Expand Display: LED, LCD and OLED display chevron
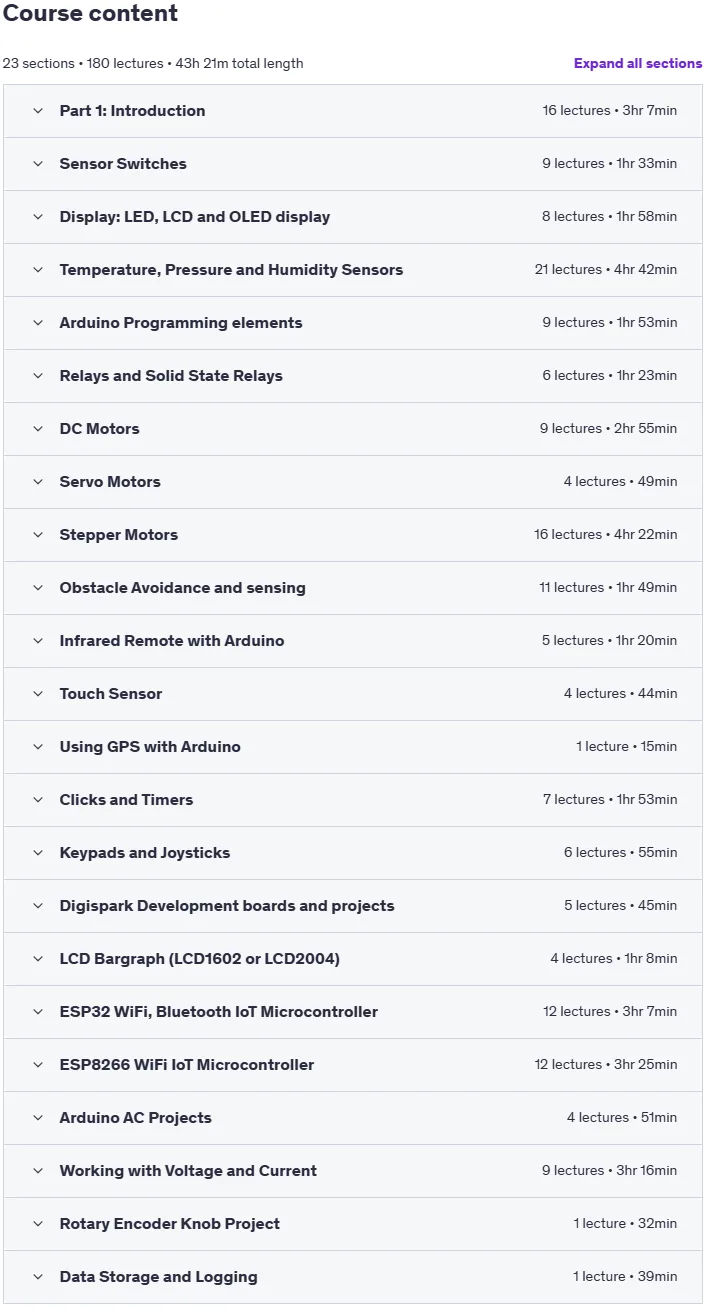 click(x=38, y=217)
